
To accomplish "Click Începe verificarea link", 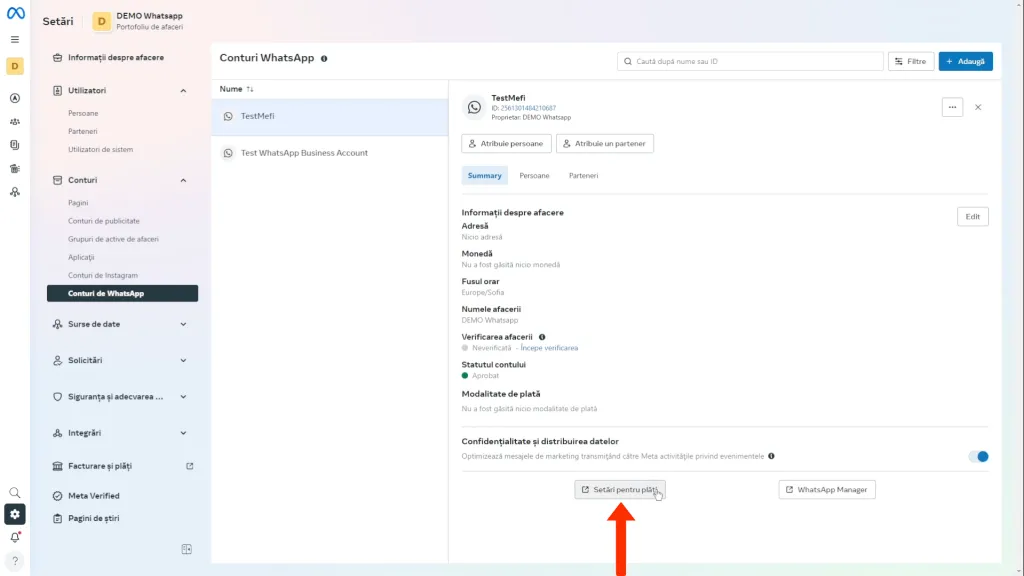I will pos(549,348).
